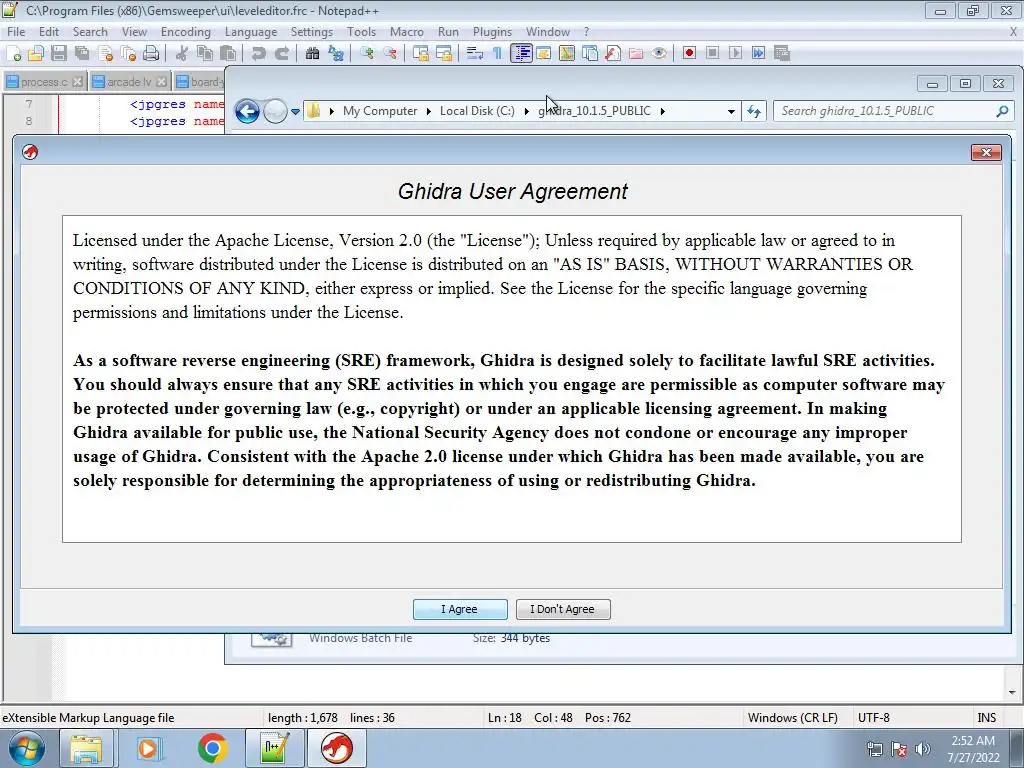Open the Function List toolbar icon
1024x768 pixels.
point(613,54)
